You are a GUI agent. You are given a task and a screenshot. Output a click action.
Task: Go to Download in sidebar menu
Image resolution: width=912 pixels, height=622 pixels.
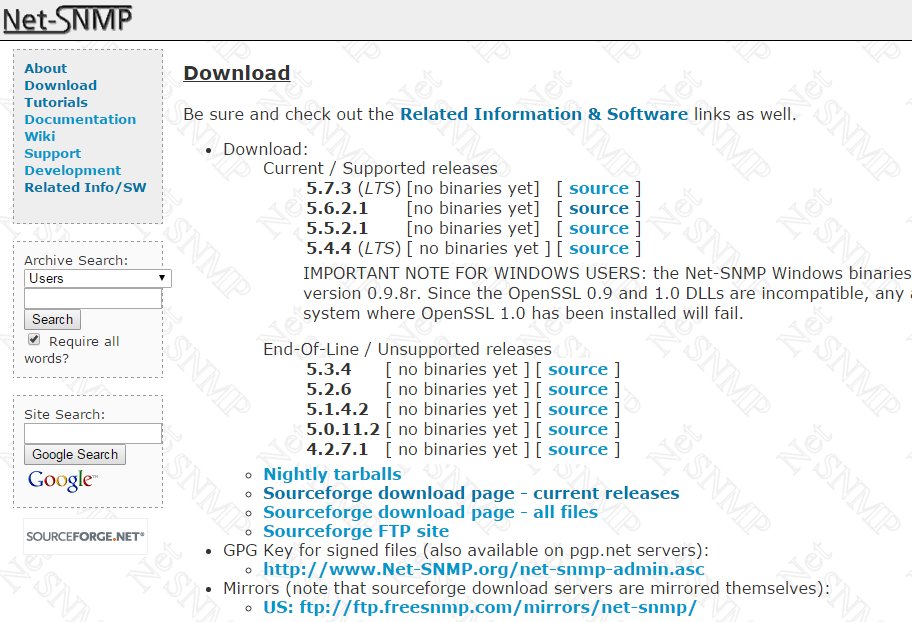pyautogui.click(x=60, y=86)
